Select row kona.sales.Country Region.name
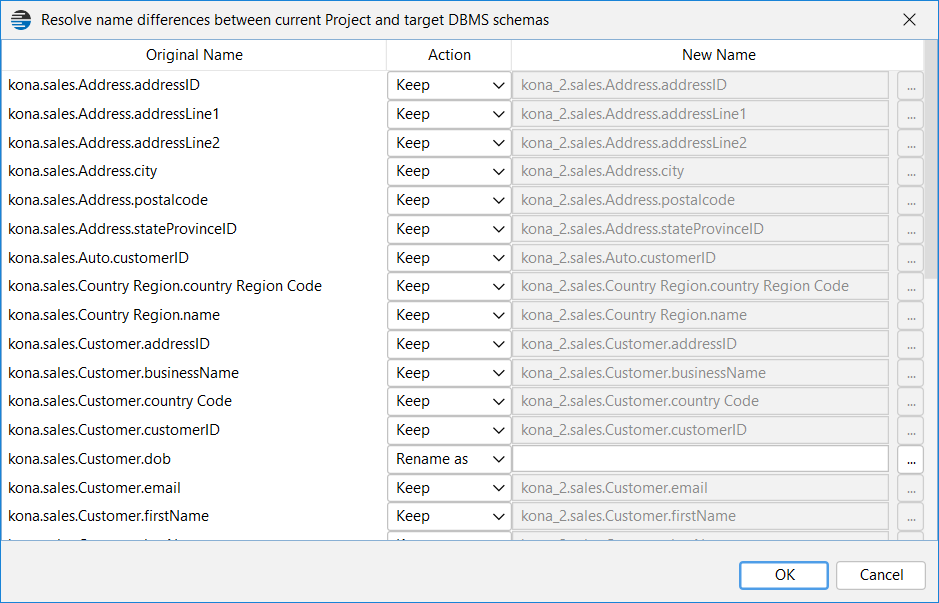 [x=114, y=315]
